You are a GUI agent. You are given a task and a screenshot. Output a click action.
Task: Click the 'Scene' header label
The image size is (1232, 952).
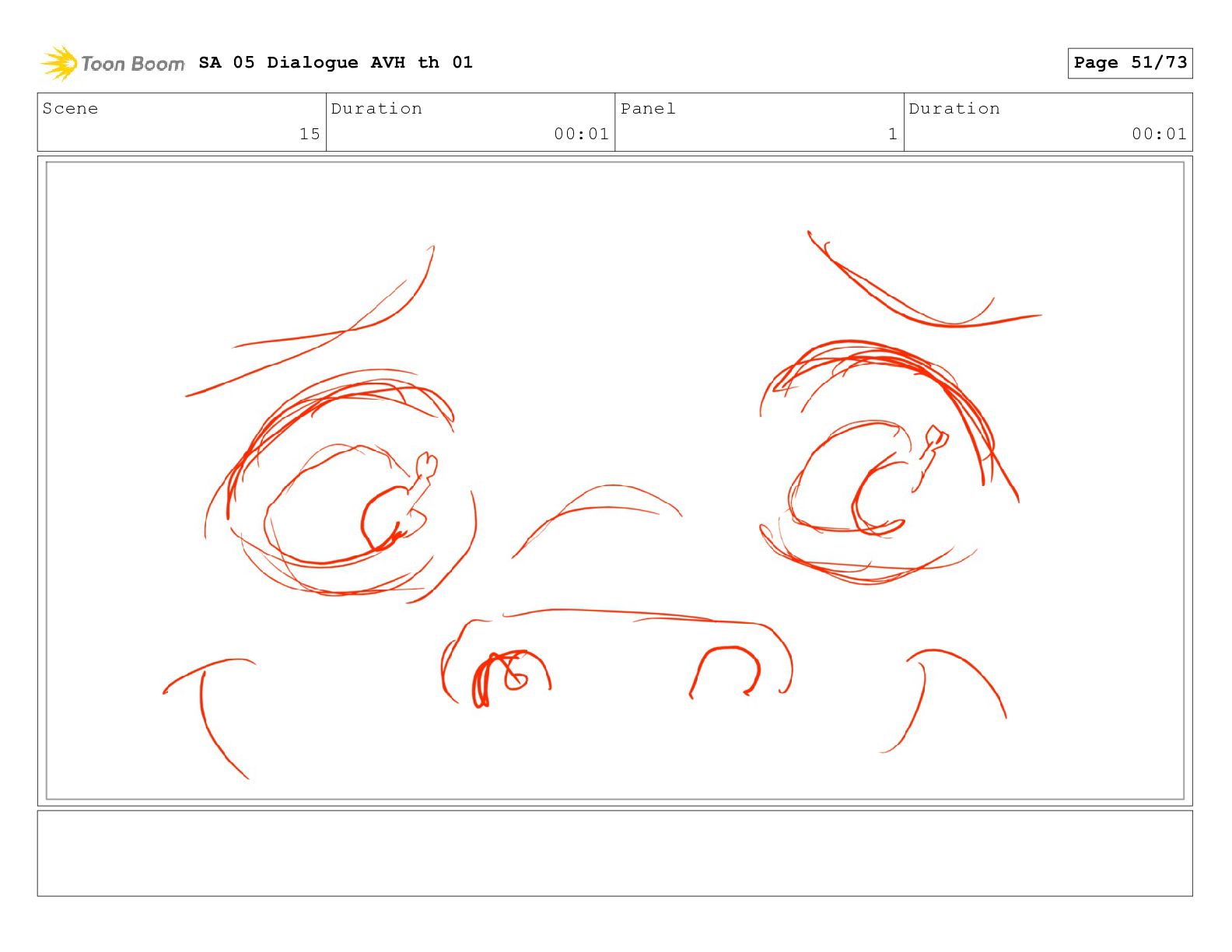coord(70,109)
